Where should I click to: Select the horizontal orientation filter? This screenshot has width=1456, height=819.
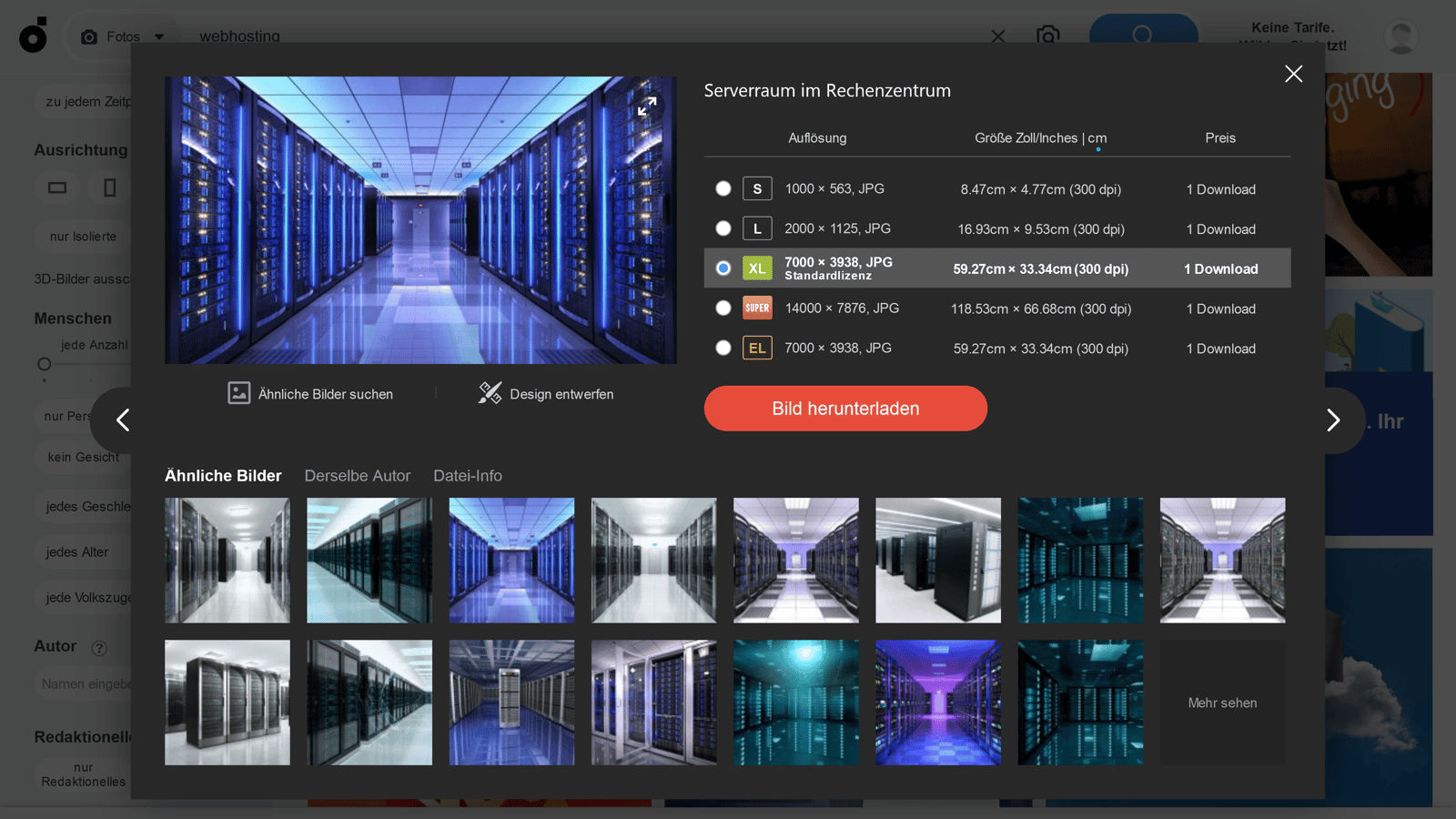coord(56,187)
